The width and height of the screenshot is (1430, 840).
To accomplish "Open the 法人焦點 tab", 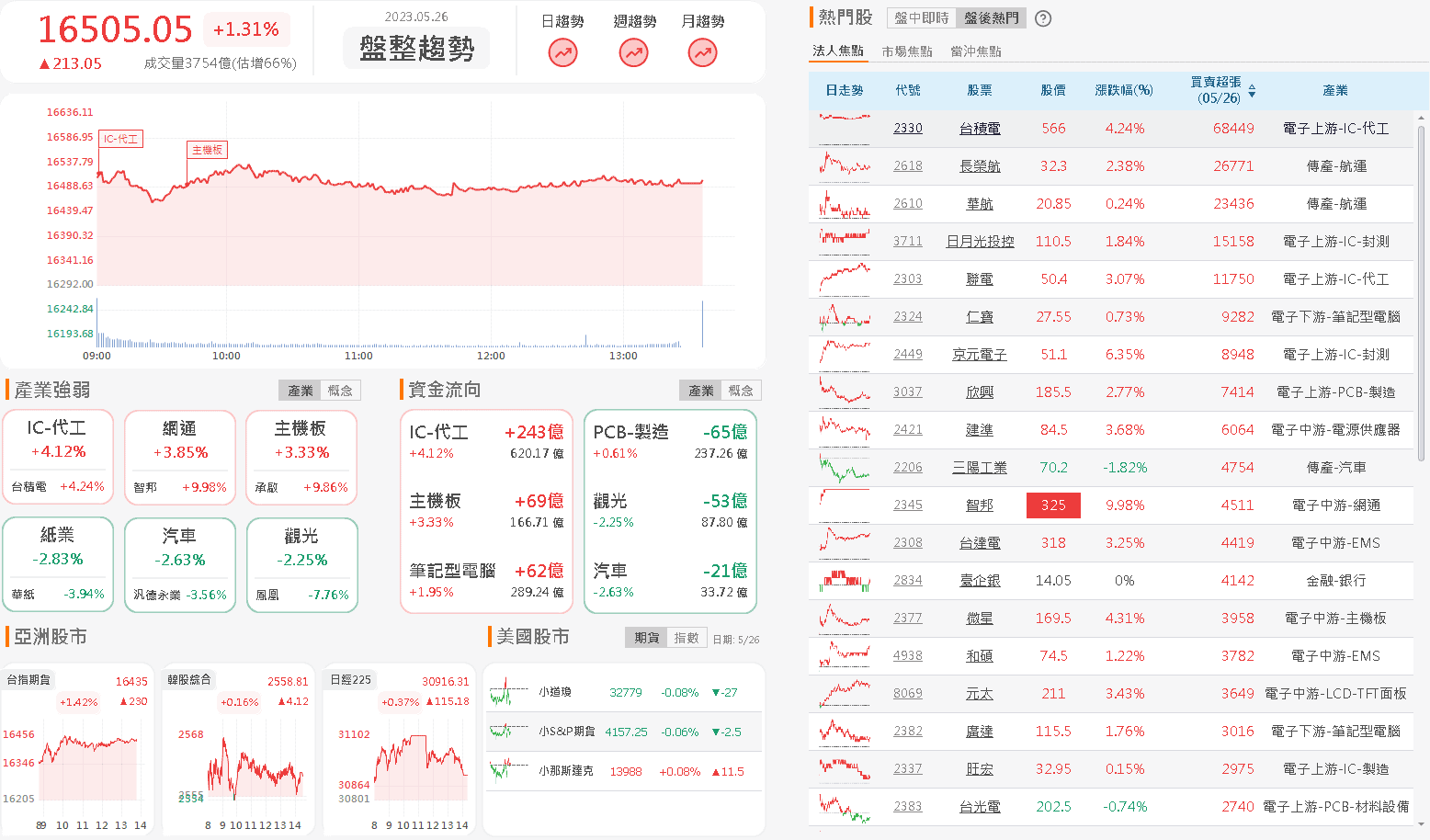I will (x=838, y=51).
